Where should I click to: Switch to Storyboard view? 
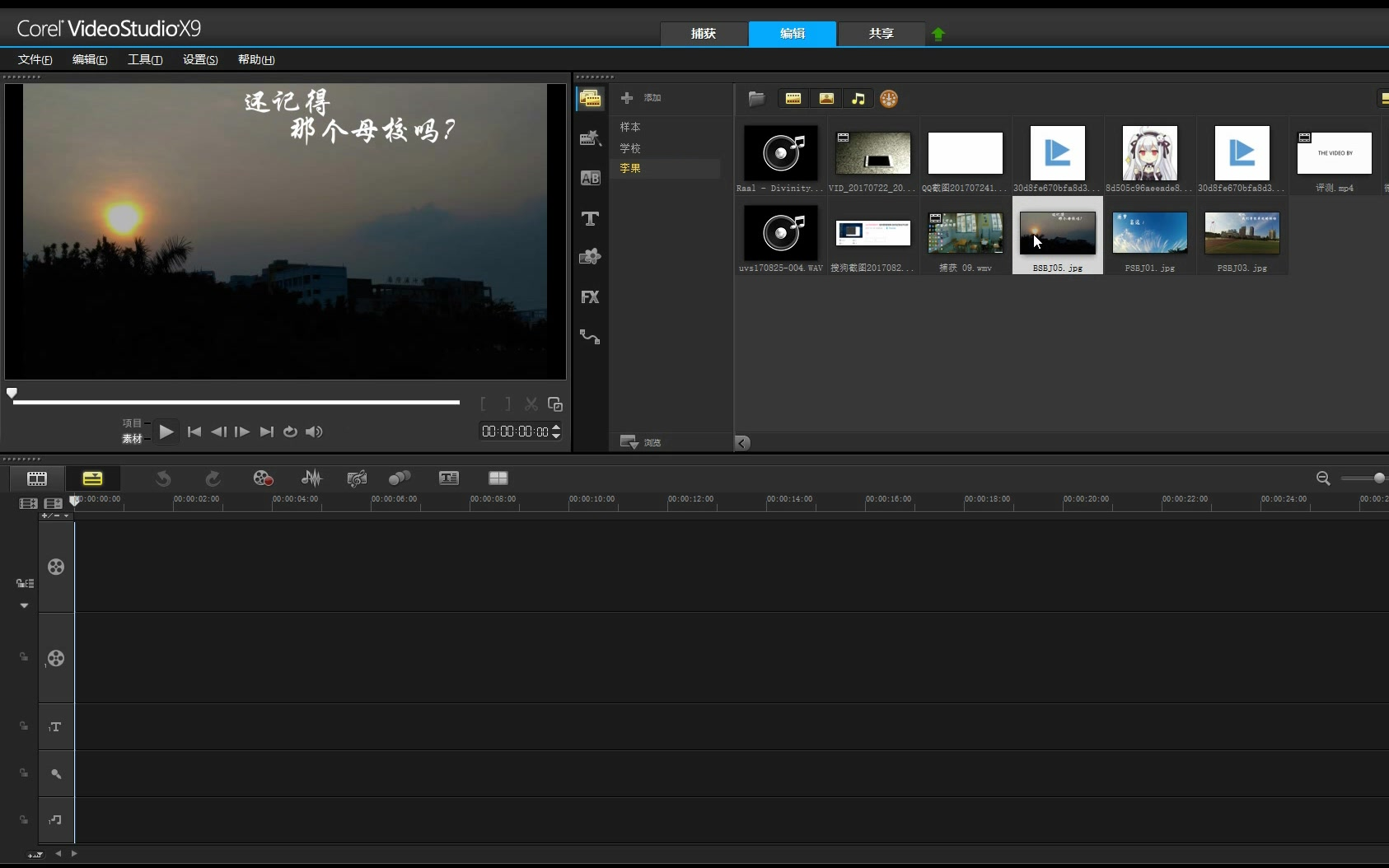point(37,478)
